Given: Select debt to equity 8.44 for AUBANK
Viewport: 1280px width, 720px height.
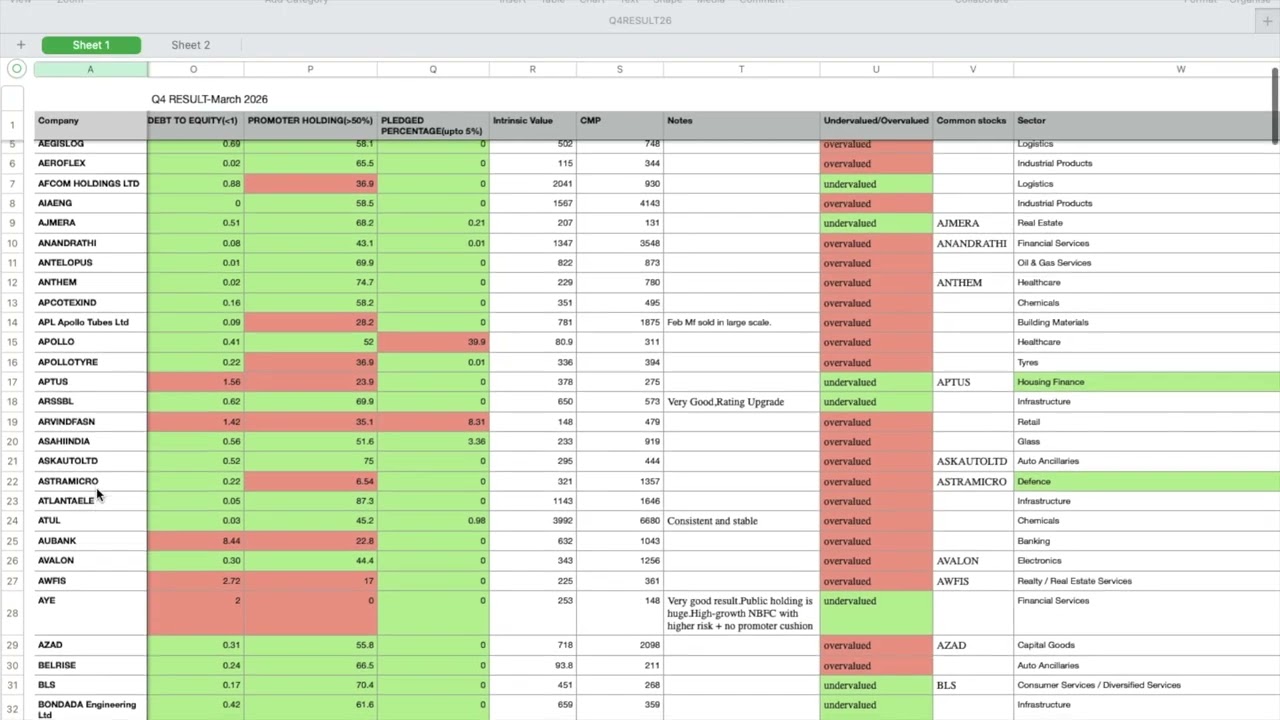Looking at the screenshot, I should click(195, 541).
